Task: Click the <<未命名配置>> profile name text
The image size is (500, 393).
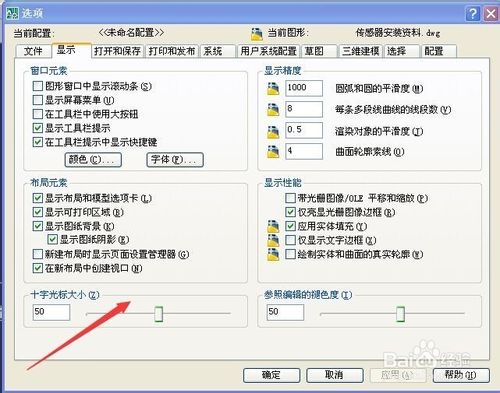Action: (x=131, y=32)
